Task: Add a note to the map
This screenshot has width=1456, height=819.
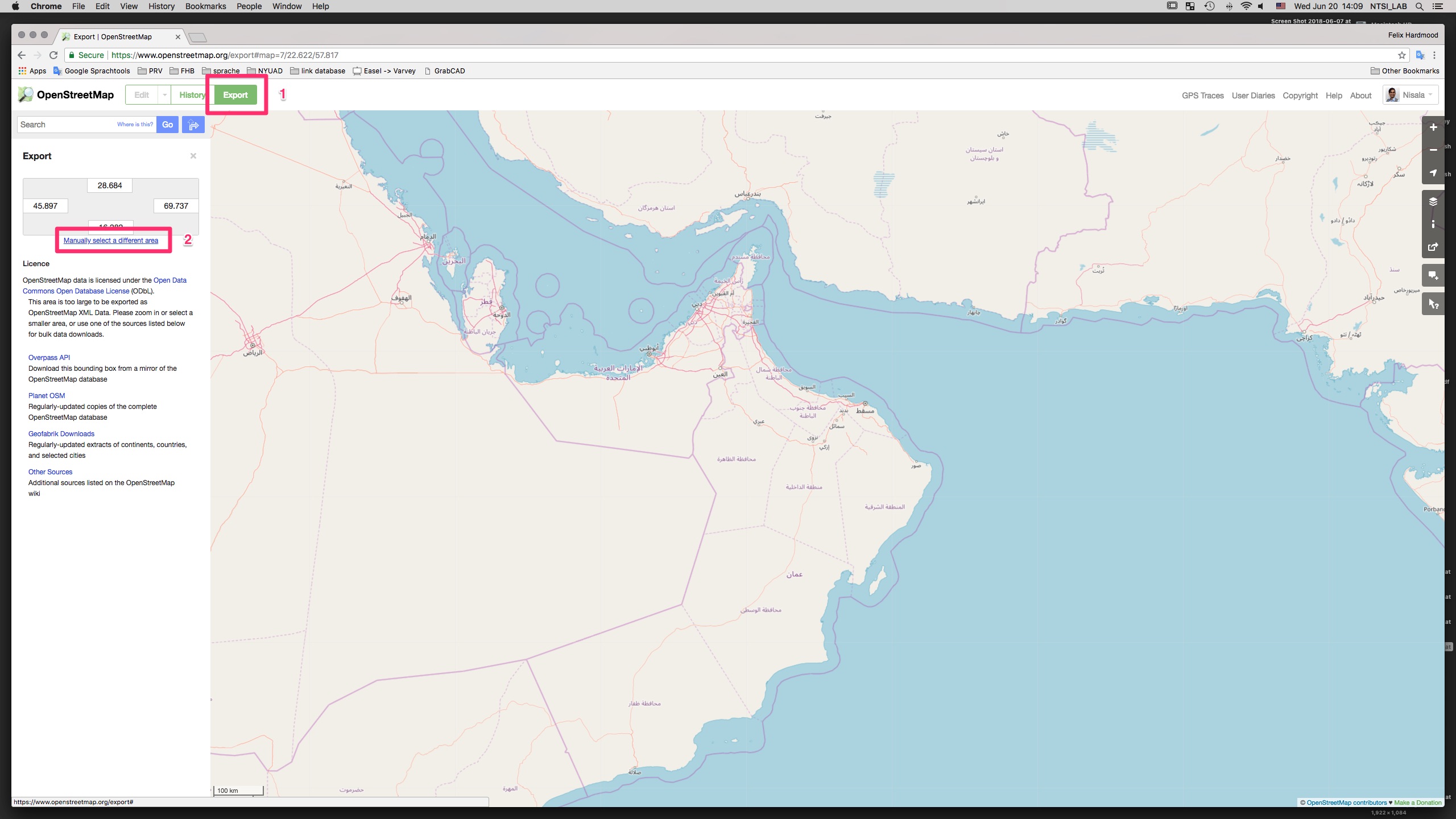Action: pos(1433,276)
